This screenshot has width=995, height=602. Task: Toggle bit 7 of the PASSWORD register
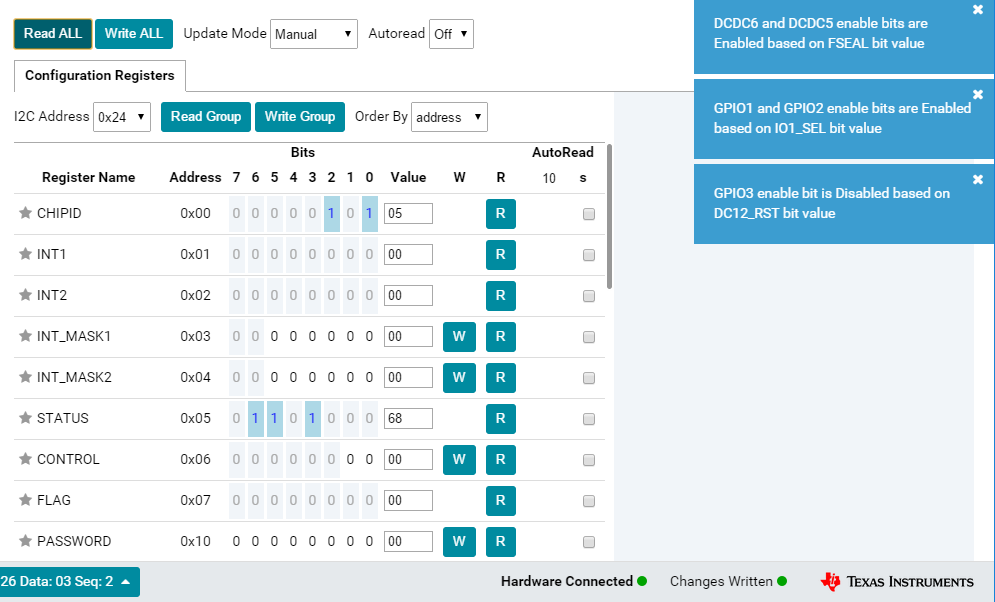point(236,541)
